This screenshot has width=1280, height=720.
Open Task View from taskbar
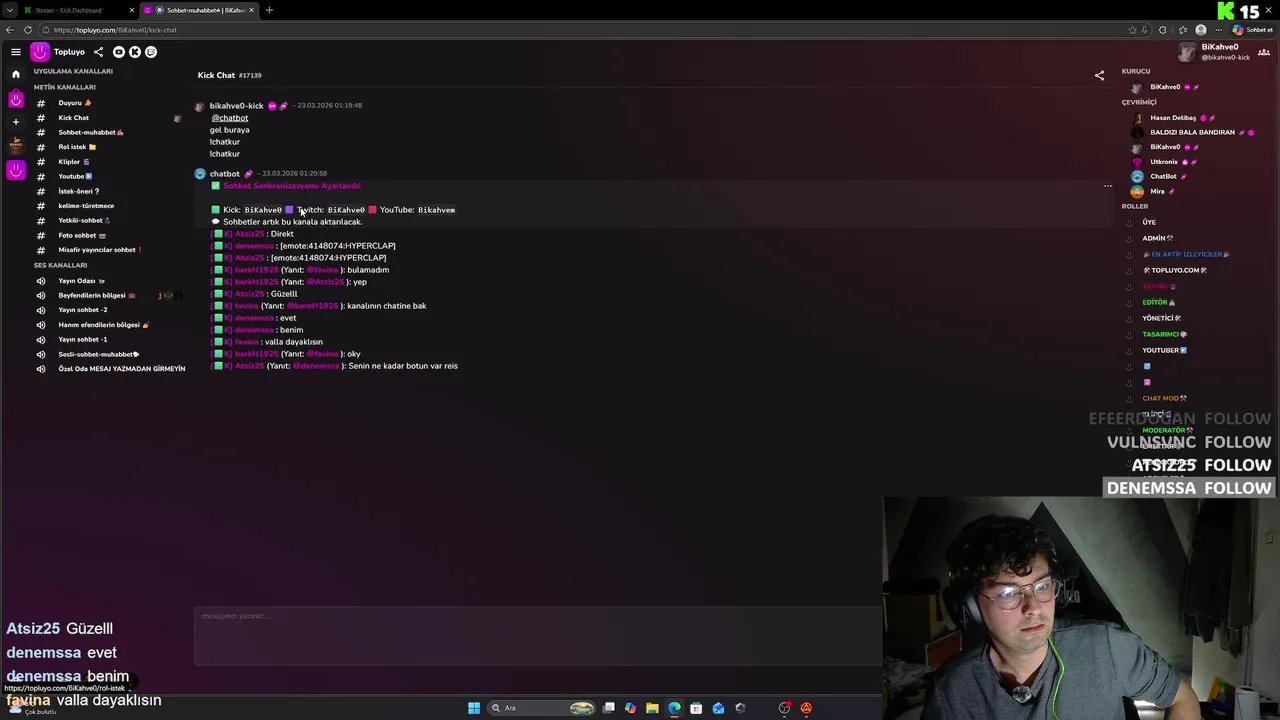click(x=608, y=708)
